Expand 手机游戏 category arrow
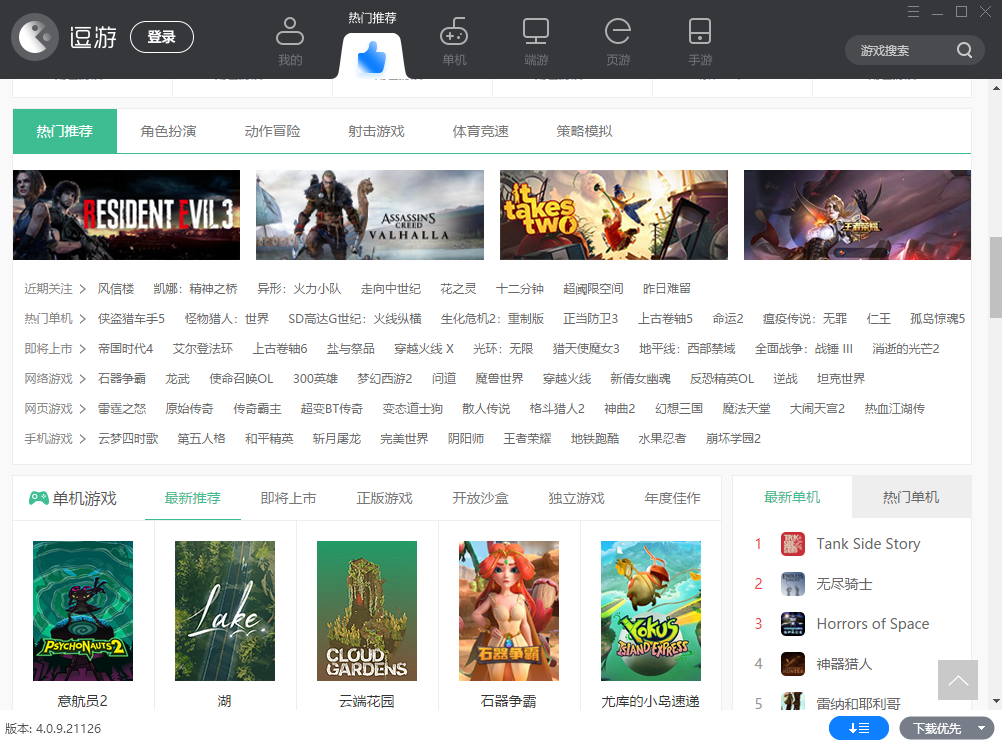1002x743 pixels. click(x=82, y=439)
